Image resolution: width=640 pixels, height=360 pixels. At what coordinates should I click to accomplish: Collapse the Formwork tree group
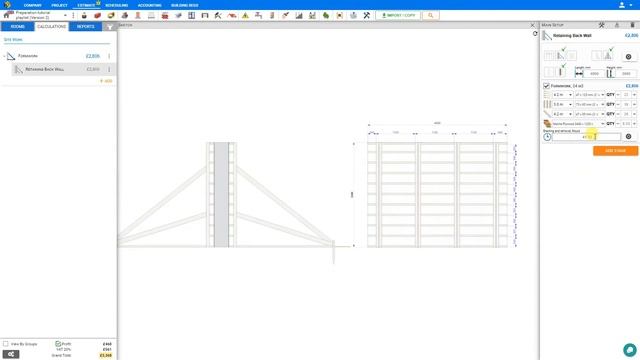[x=4, y=56]
